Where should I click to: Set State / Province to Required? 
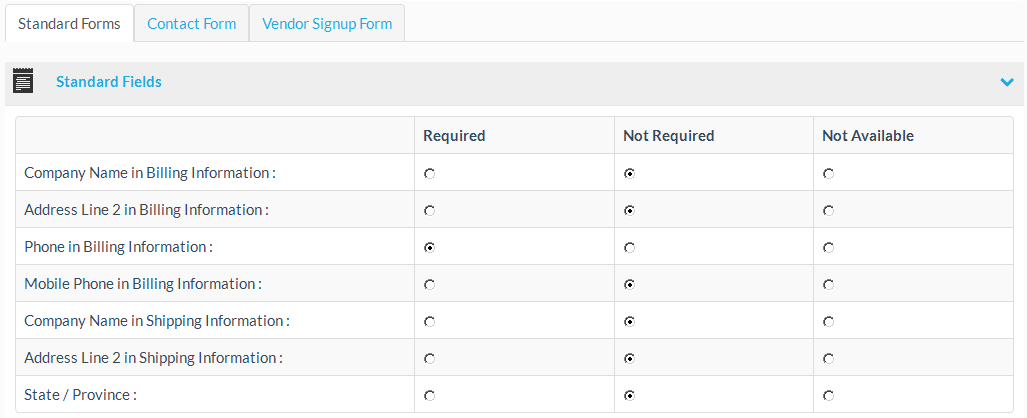point(430,395)
